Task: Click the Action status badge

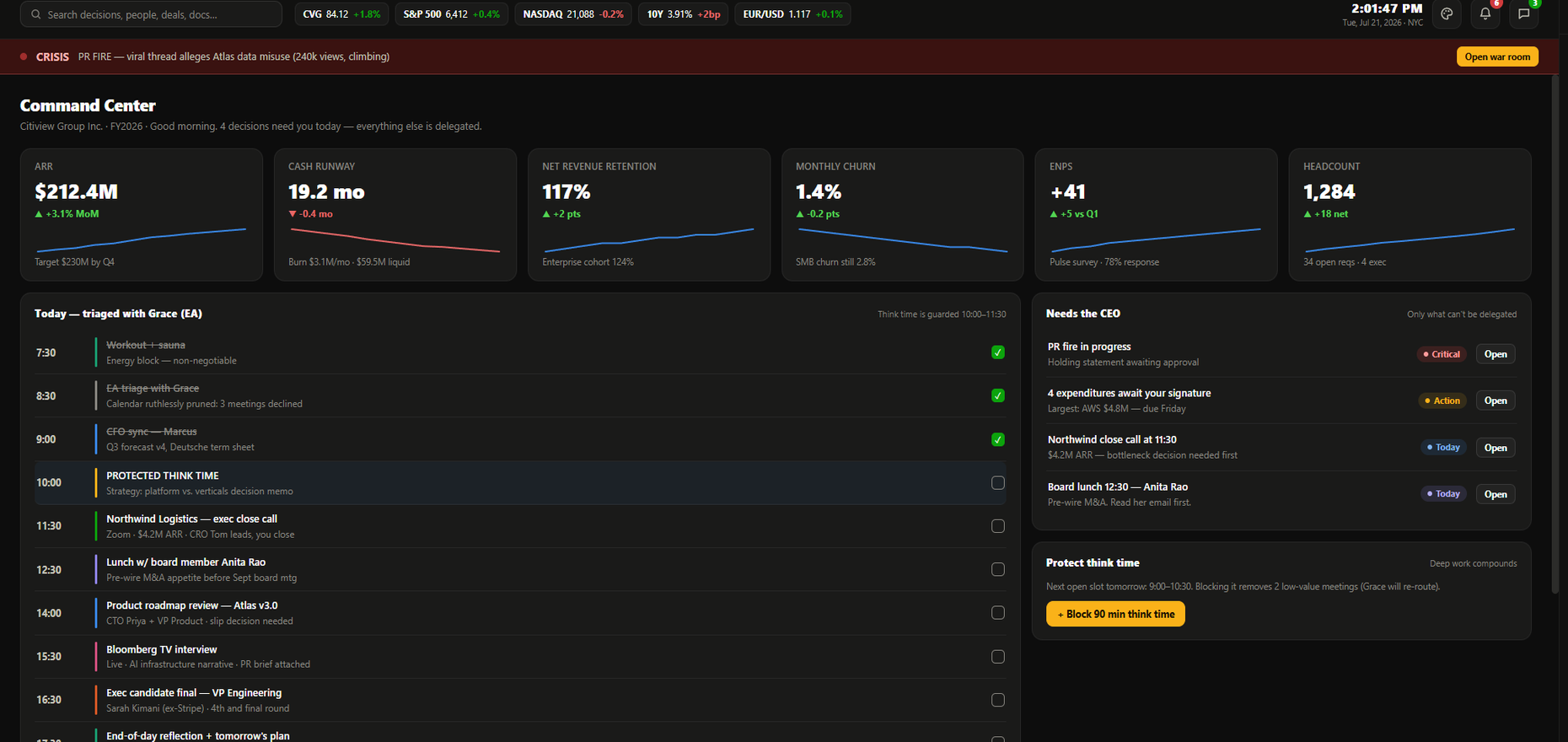Action: 1442,401
